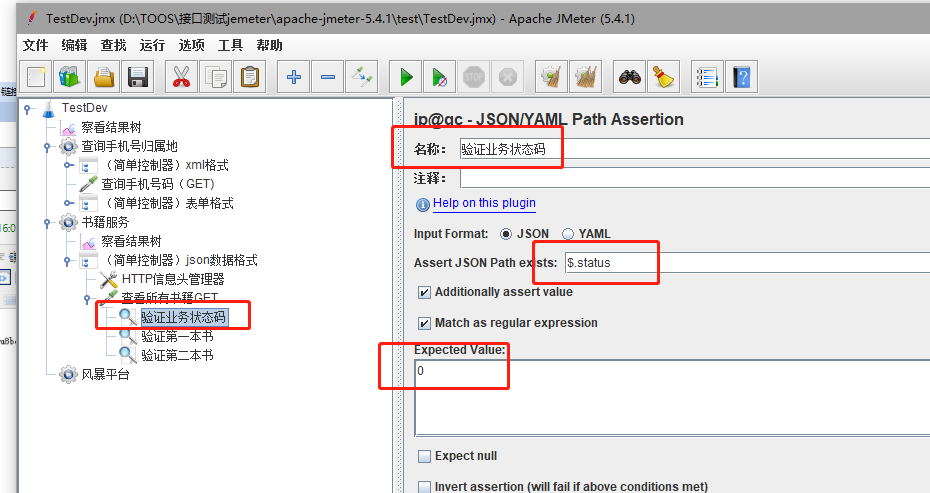Click the Expected Value text area
Screen dimensions: 930x493
[x=672, y=398]
